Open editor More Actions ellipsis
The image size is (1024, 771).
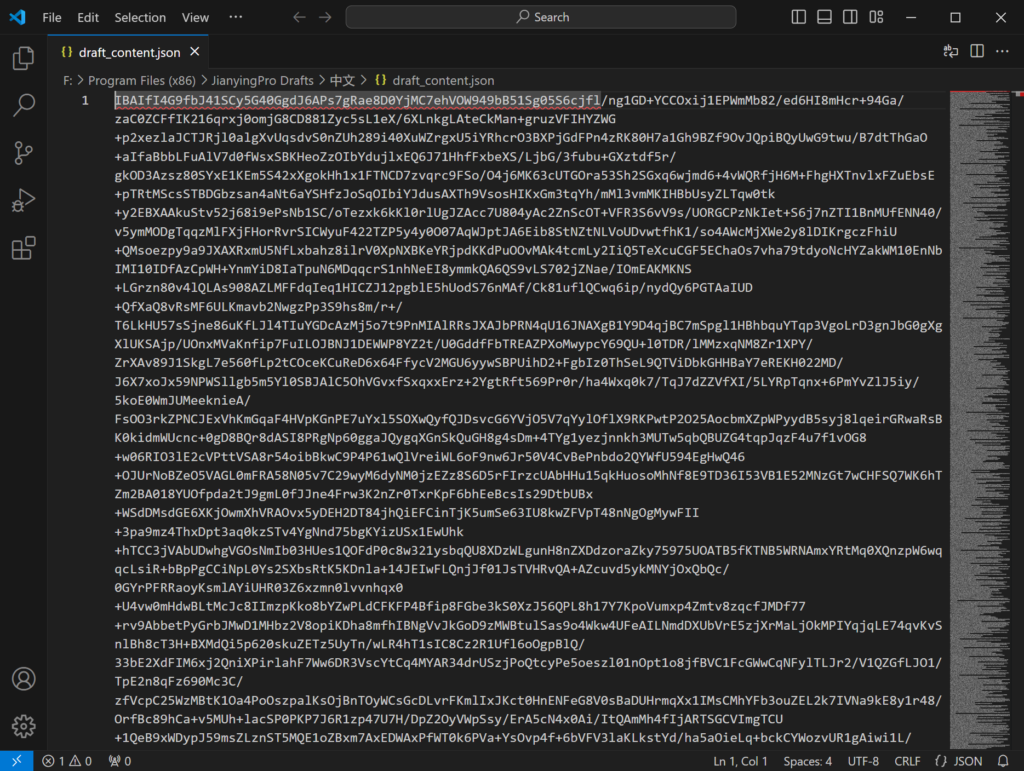[1002, 52]
